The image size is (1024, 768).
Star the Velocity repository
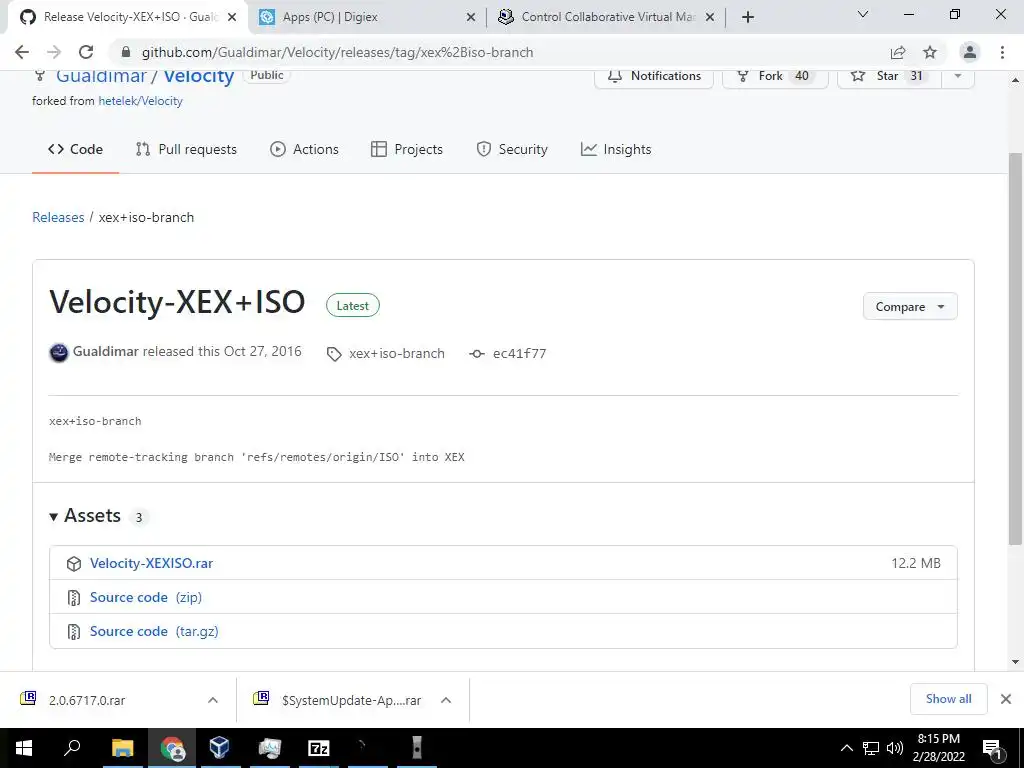[x=889, y=76]
